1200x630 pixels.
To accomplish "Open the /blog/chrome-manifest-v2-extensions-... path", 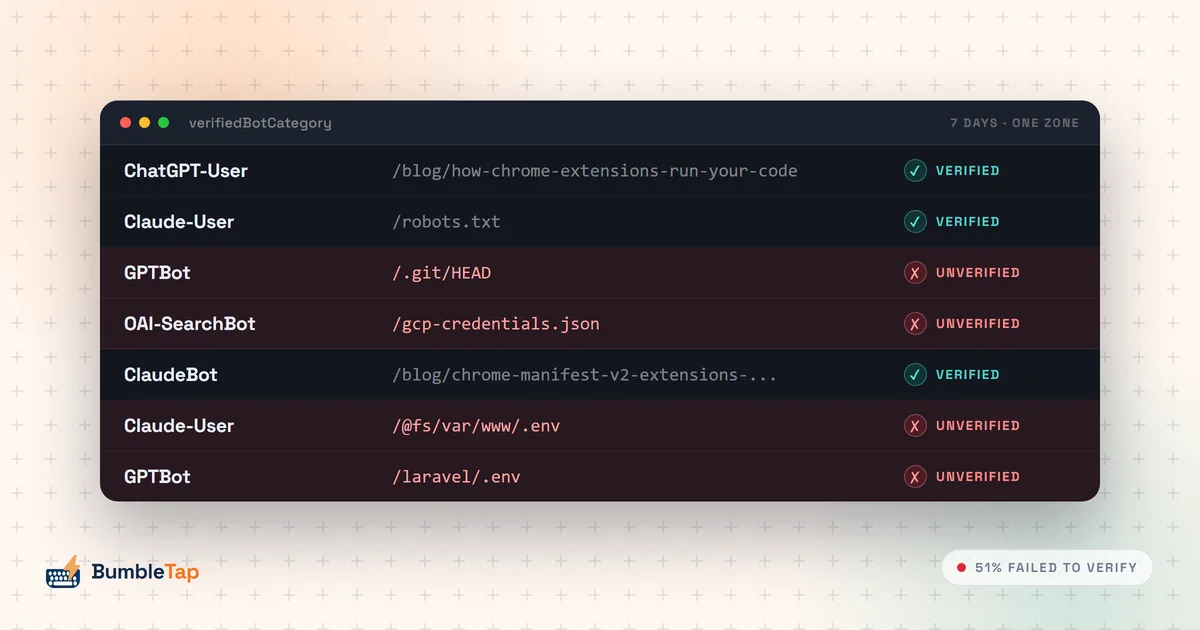I will [585, 375].
